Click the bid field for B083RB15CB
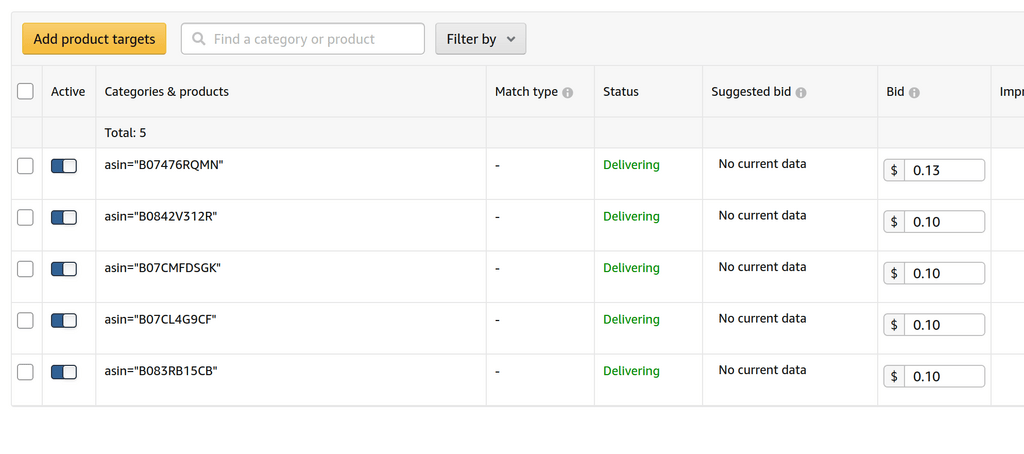 pyautogui.click(x=944, y=376)
